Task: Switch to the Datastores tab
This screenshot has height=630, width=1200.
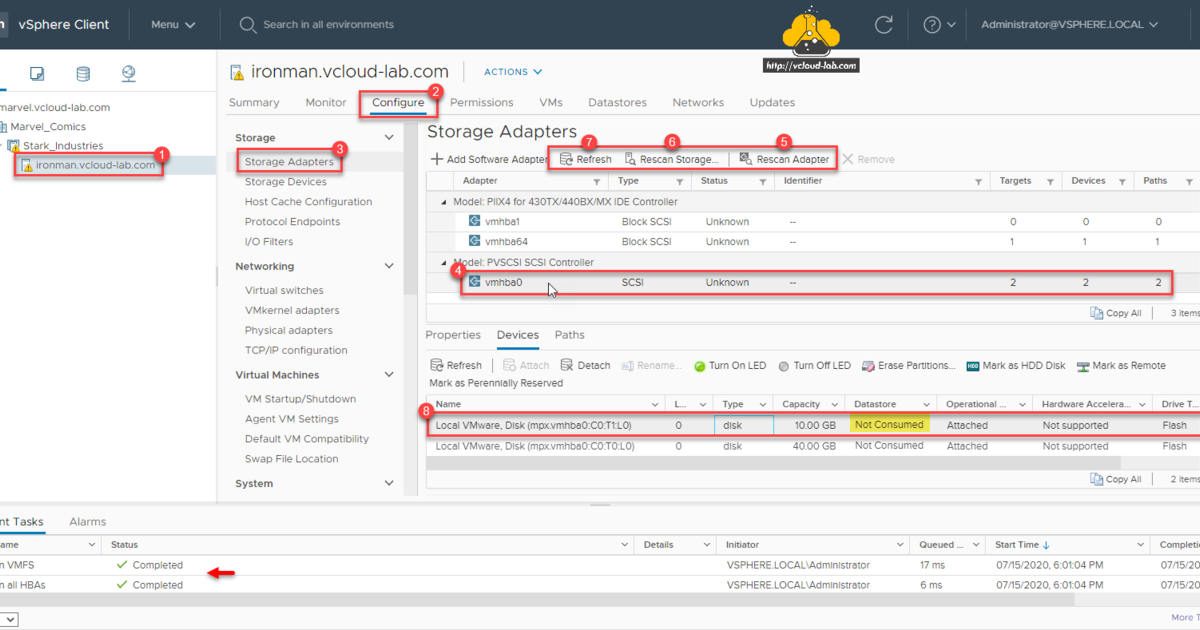Action: coord(617,102)
